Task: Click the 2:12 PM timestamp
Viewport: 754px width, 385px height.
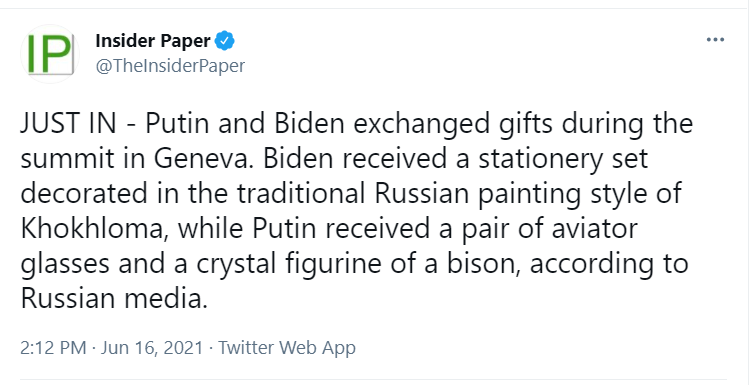Action: click(53, 348)
